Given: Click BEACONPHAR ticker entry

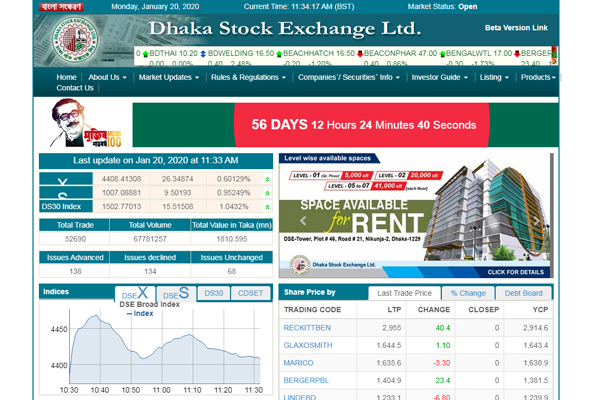Looking at the screenshot, I should pyautogui.click(x=400, y=53).
